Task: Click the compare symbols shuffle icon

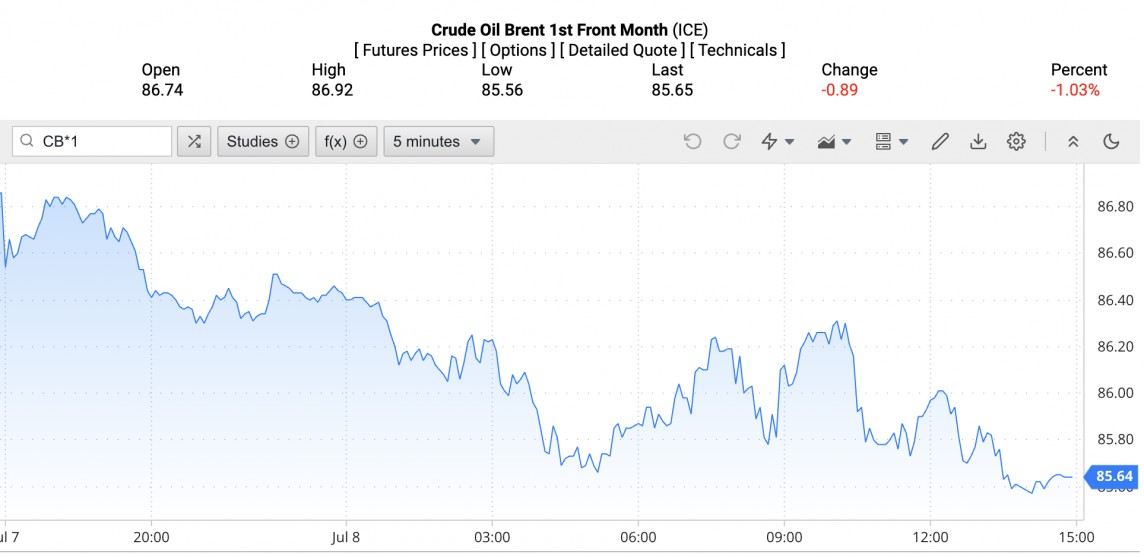Action: coord(194,142)
